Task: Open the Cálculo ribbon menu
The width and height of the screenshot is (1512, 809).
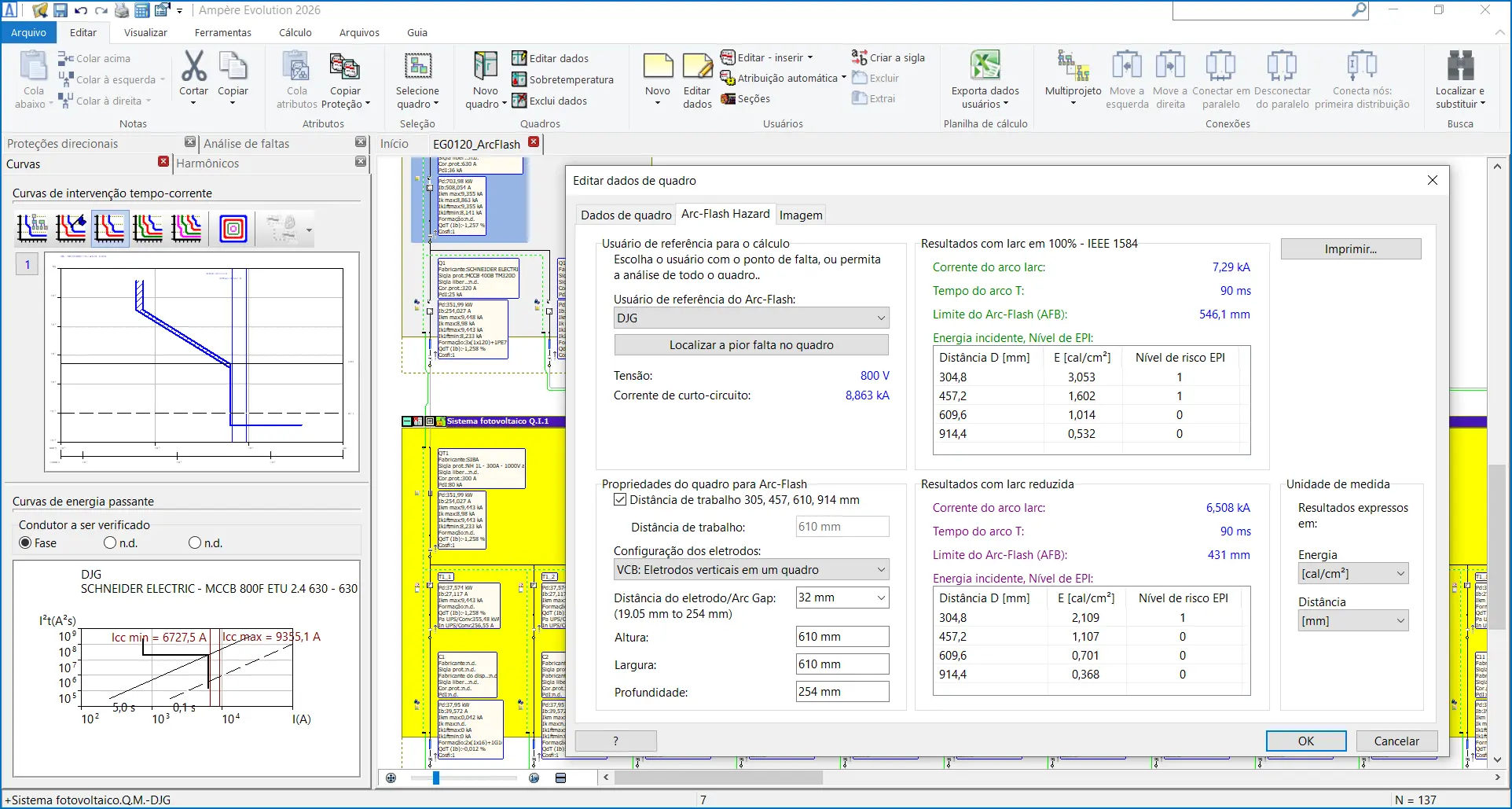Action: pyautogui.click(x=295, y=32)
